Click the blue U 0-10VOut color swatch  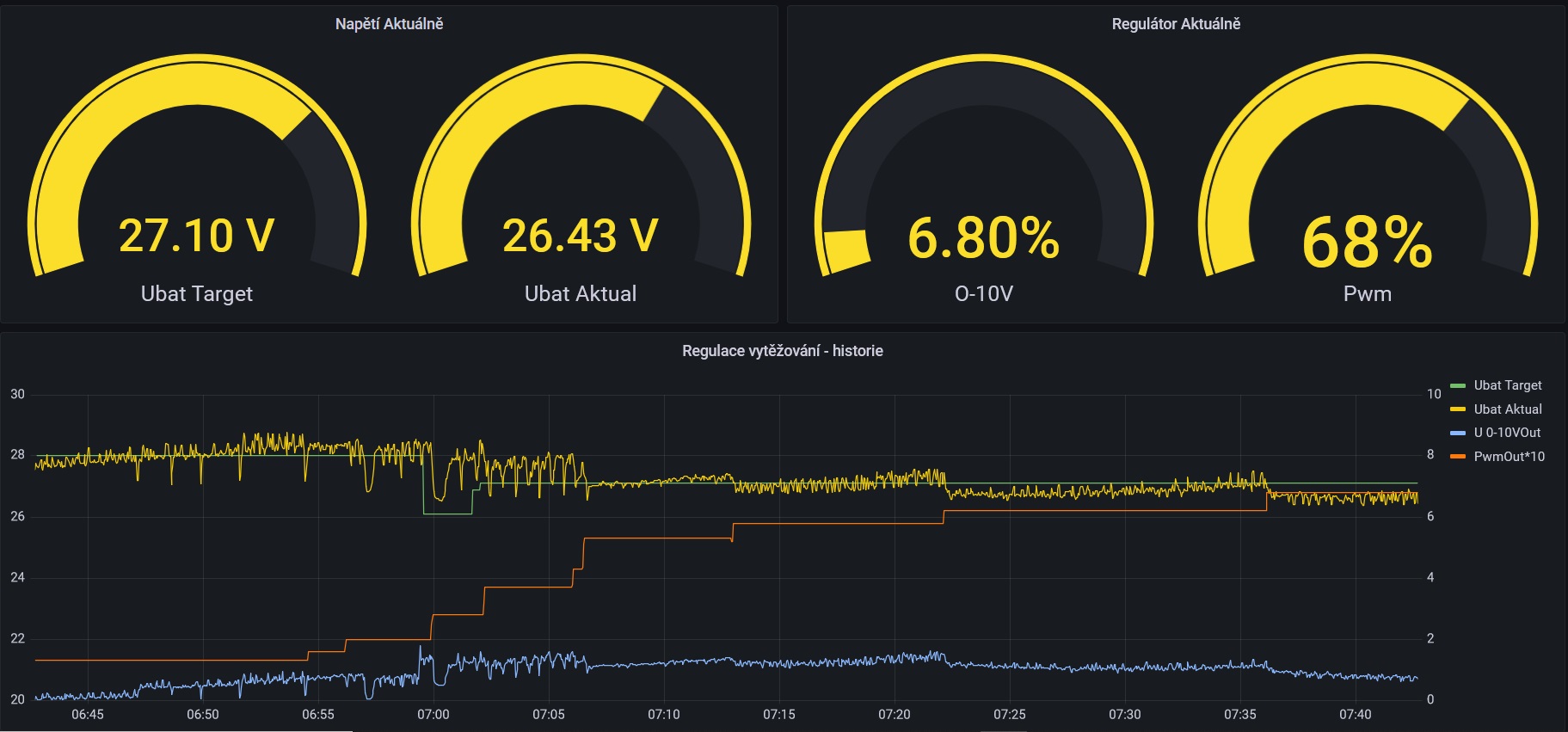tap(1458, 433)
